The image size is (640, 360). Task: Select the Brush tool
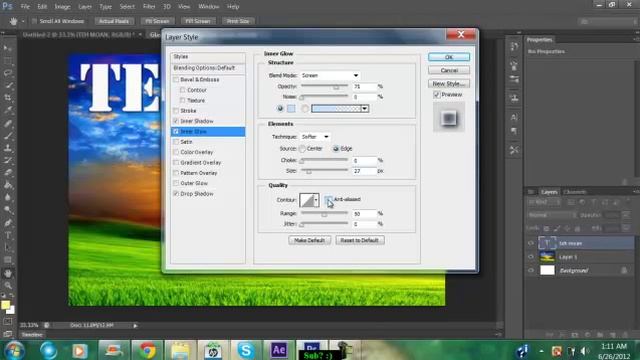8,135
